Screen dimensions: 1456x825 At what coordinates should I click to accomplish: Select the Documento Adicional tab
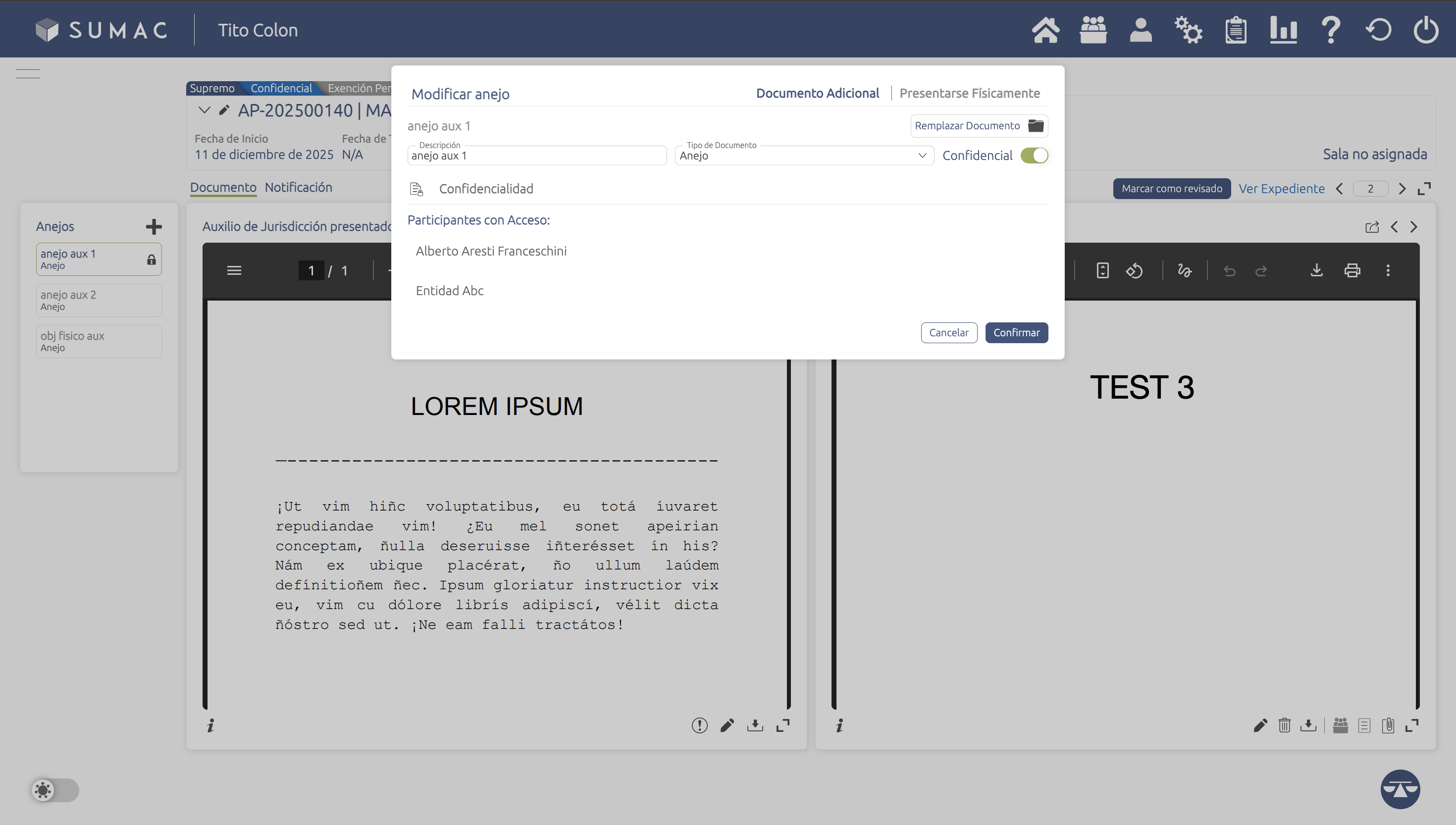pyautogui.click(x=817, y=94)
